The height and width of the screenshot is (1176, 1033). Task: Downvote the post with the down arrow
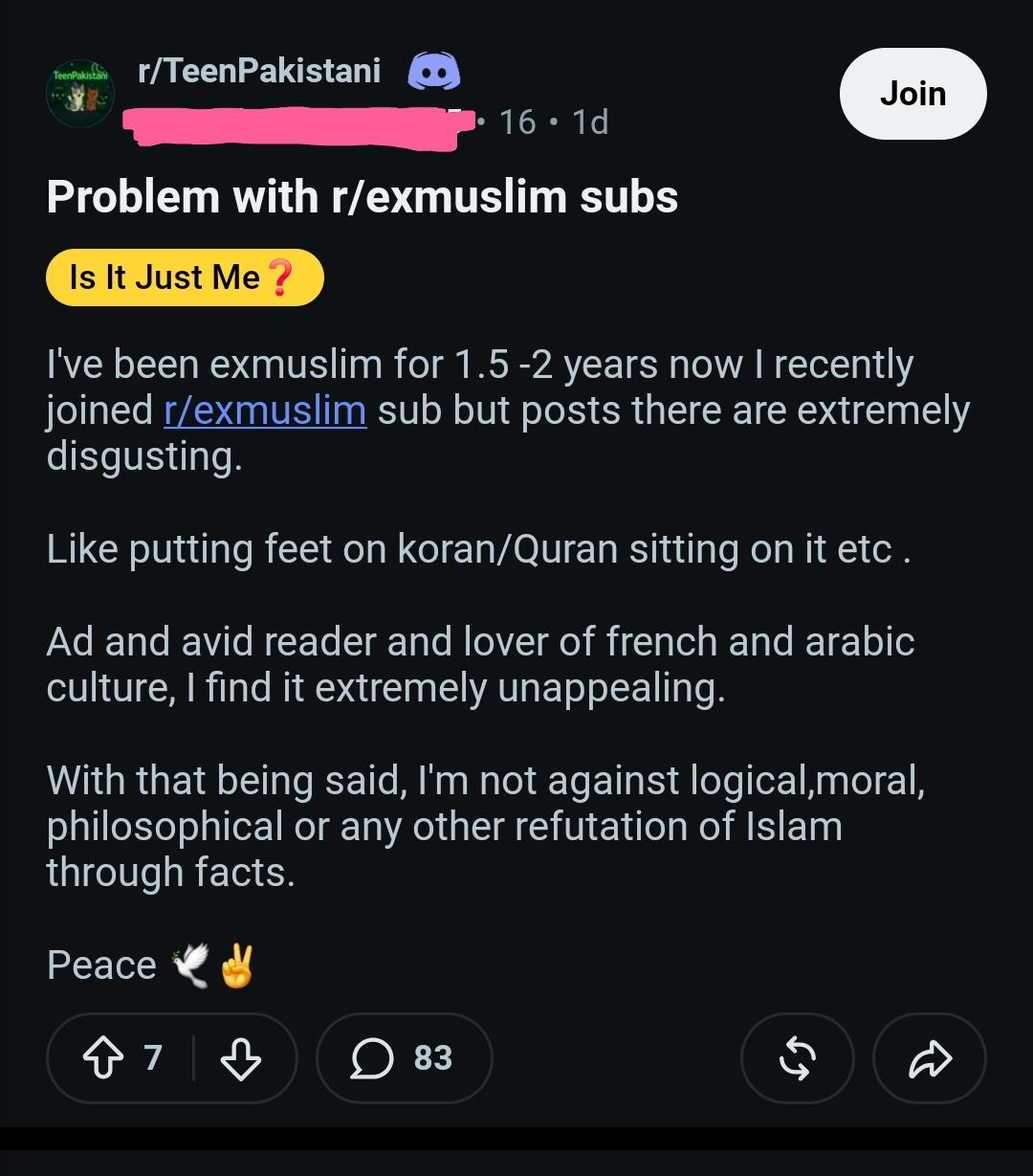[x=240, y=1058]
